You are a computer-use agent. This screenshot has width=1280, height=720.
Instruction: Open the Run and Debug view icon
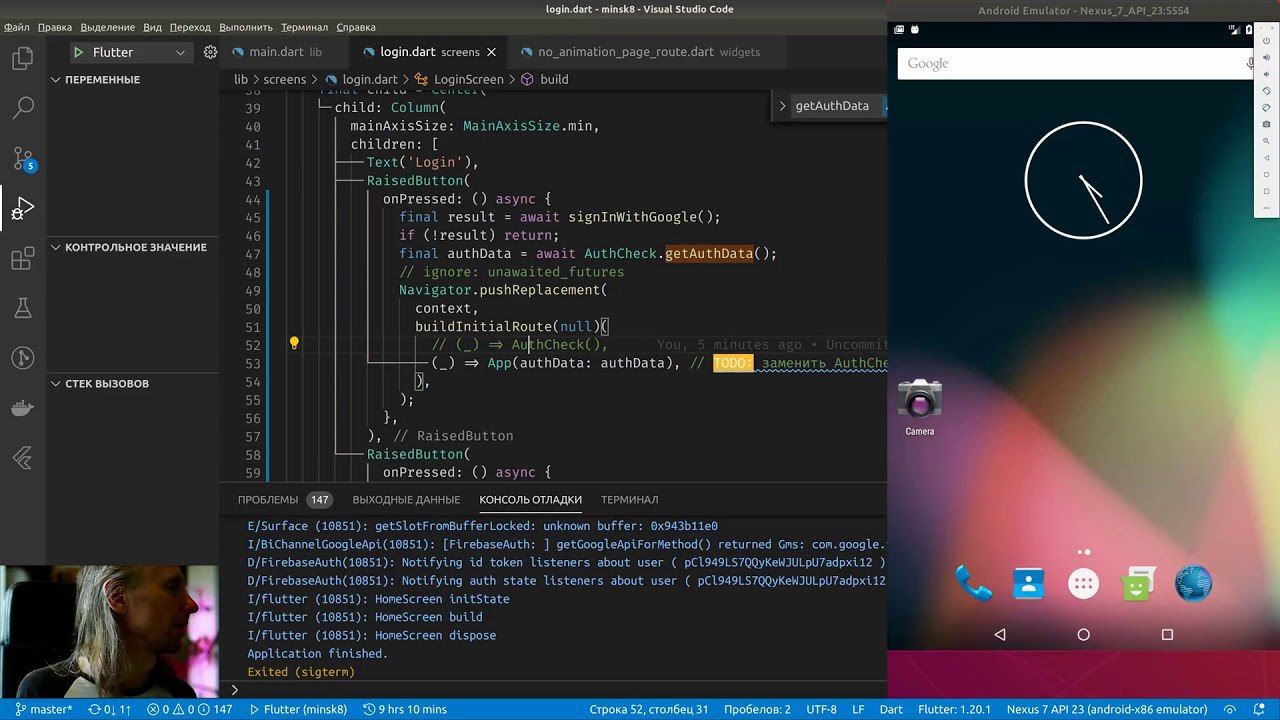(22, 210)
